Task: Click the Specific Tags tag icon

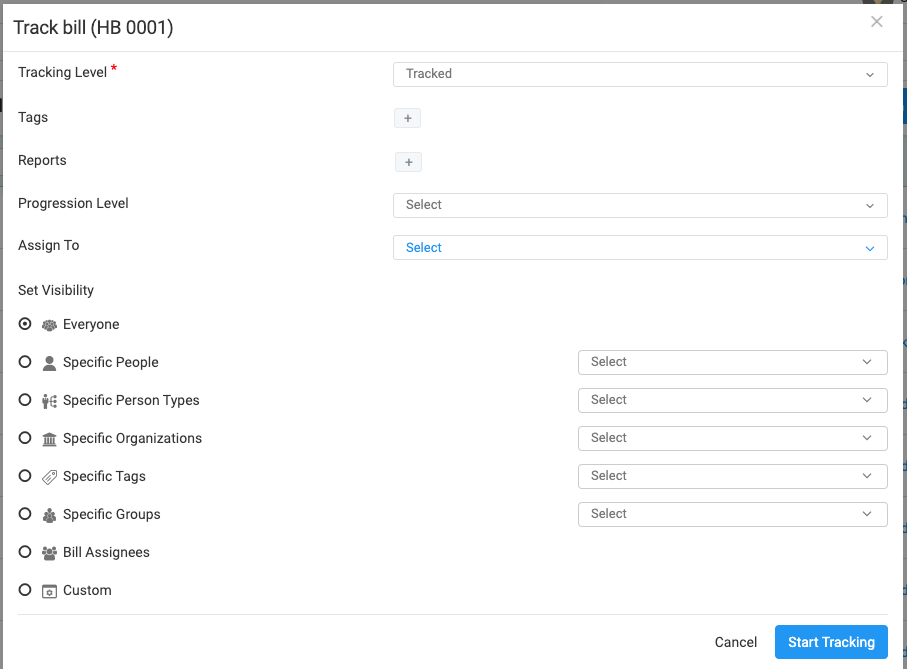Action: 49,477
